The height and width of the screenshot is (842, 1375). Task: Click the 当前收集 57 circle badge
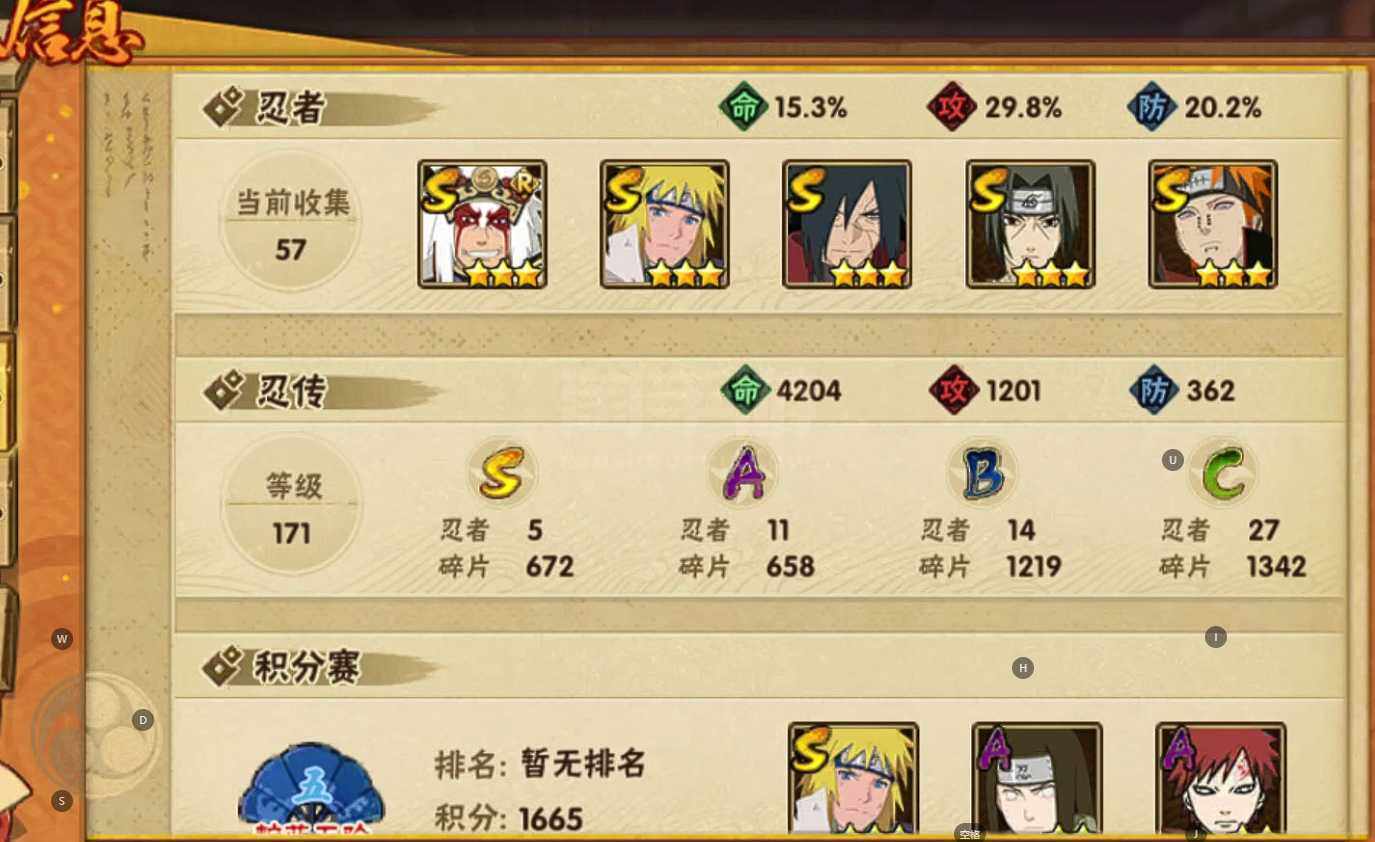[291, 222]
